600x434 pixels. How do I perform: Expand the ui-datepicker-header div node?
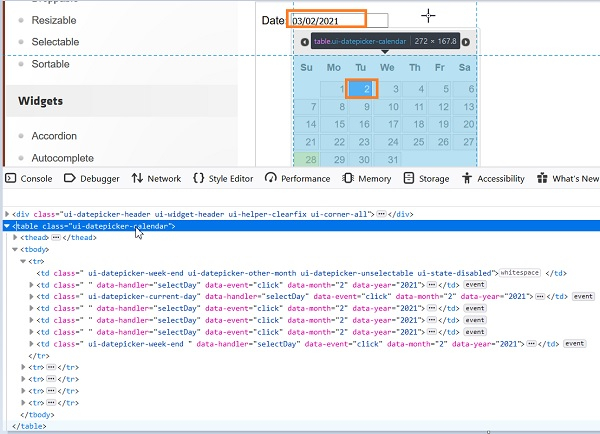pyautogui.click(x=7, y=214)
